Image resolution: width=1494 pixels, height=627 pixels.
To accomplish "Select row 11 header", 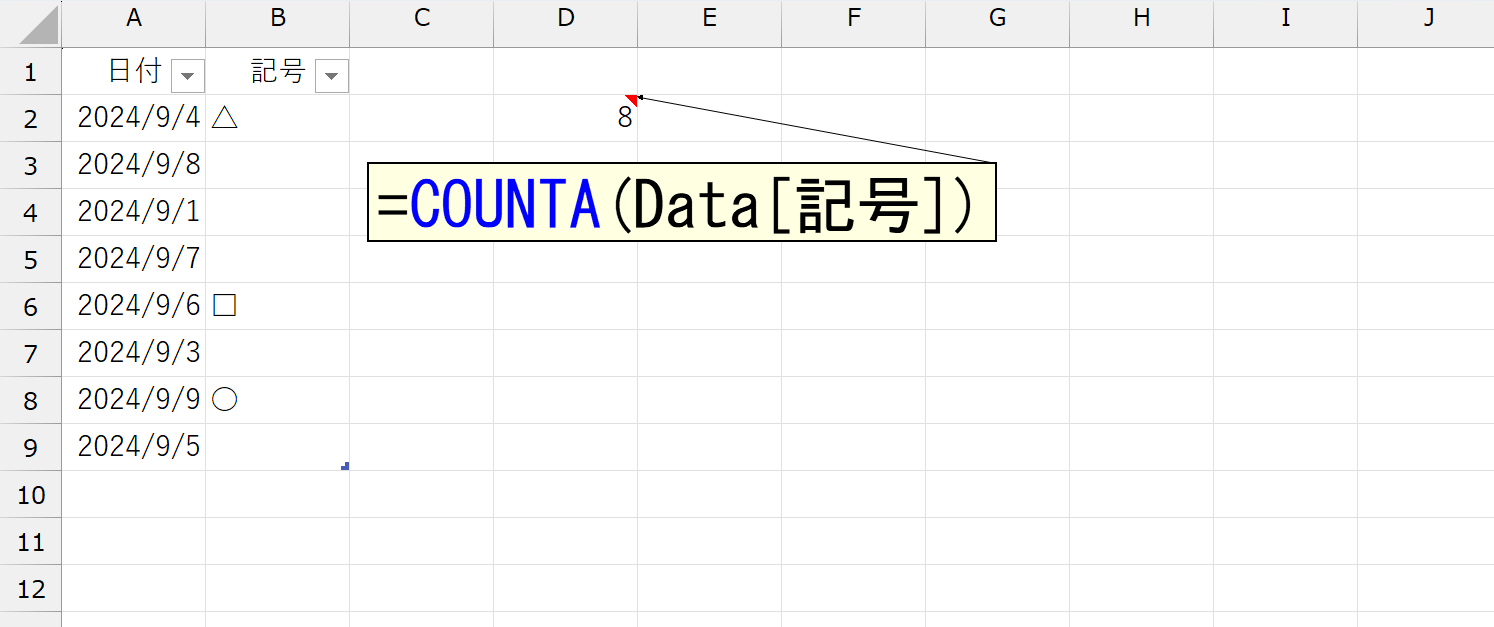I will (x=30, y=541).
